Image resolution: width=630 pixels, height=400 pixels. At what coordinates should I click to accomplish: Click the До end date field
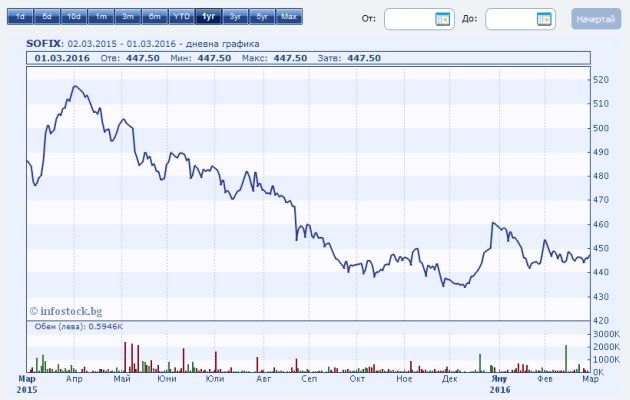point(511,19)
